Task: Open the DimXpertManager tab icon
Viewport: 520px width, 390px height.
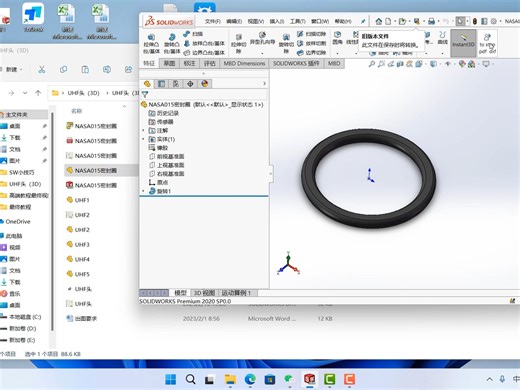Action: tap(190, 84)
